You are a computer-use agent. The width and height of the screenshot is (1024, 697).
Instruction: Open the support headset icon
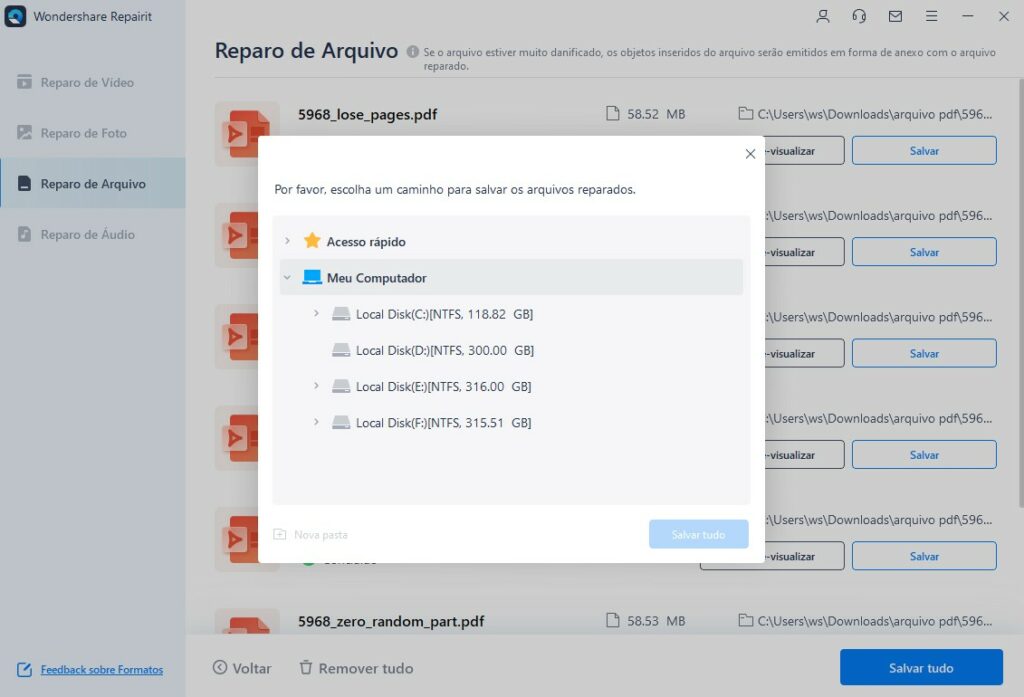(x=859, y=16)
